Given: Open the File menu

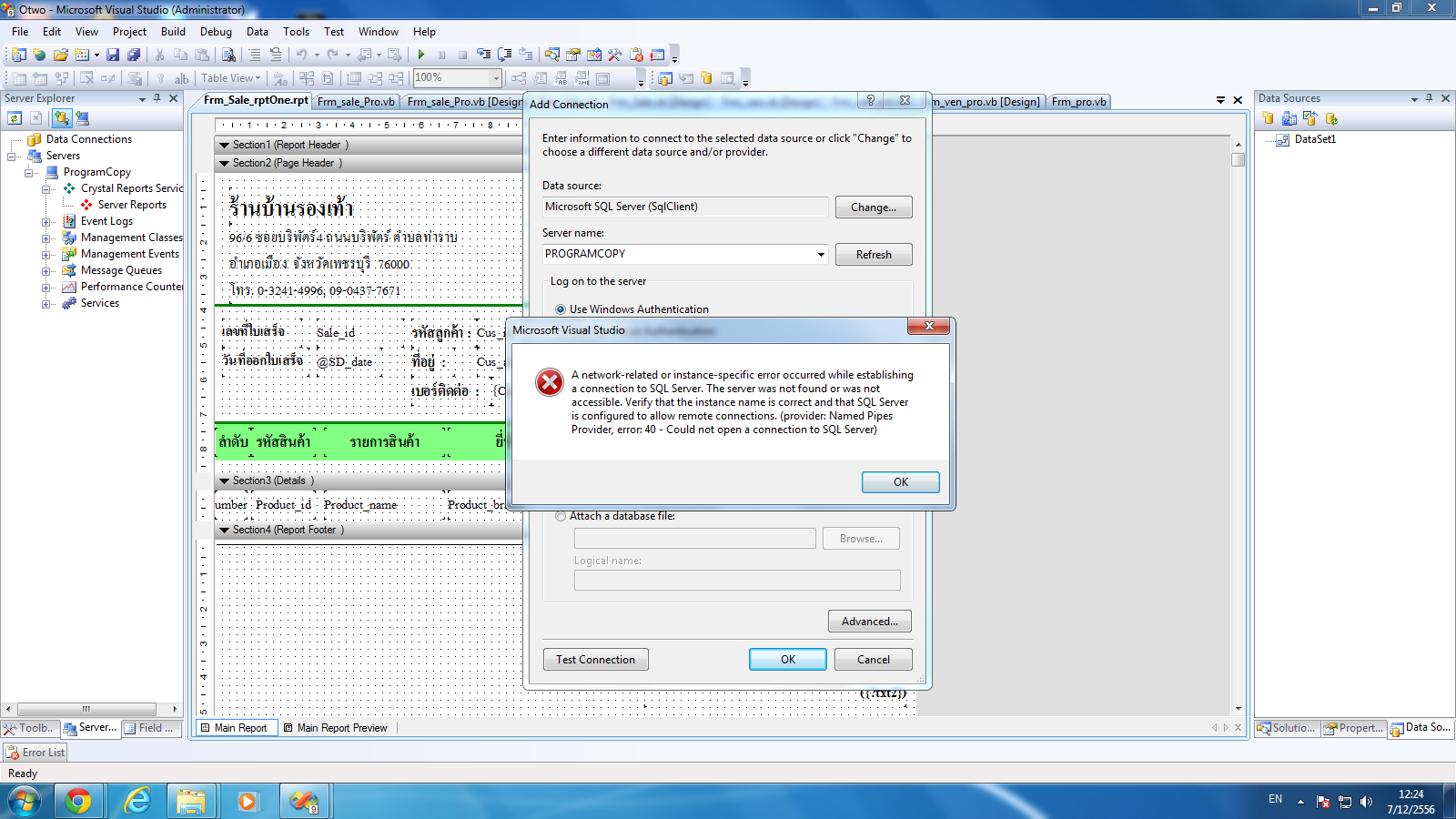Looking at the screenshot, I should pyautogui.click(x=20, y=31).
